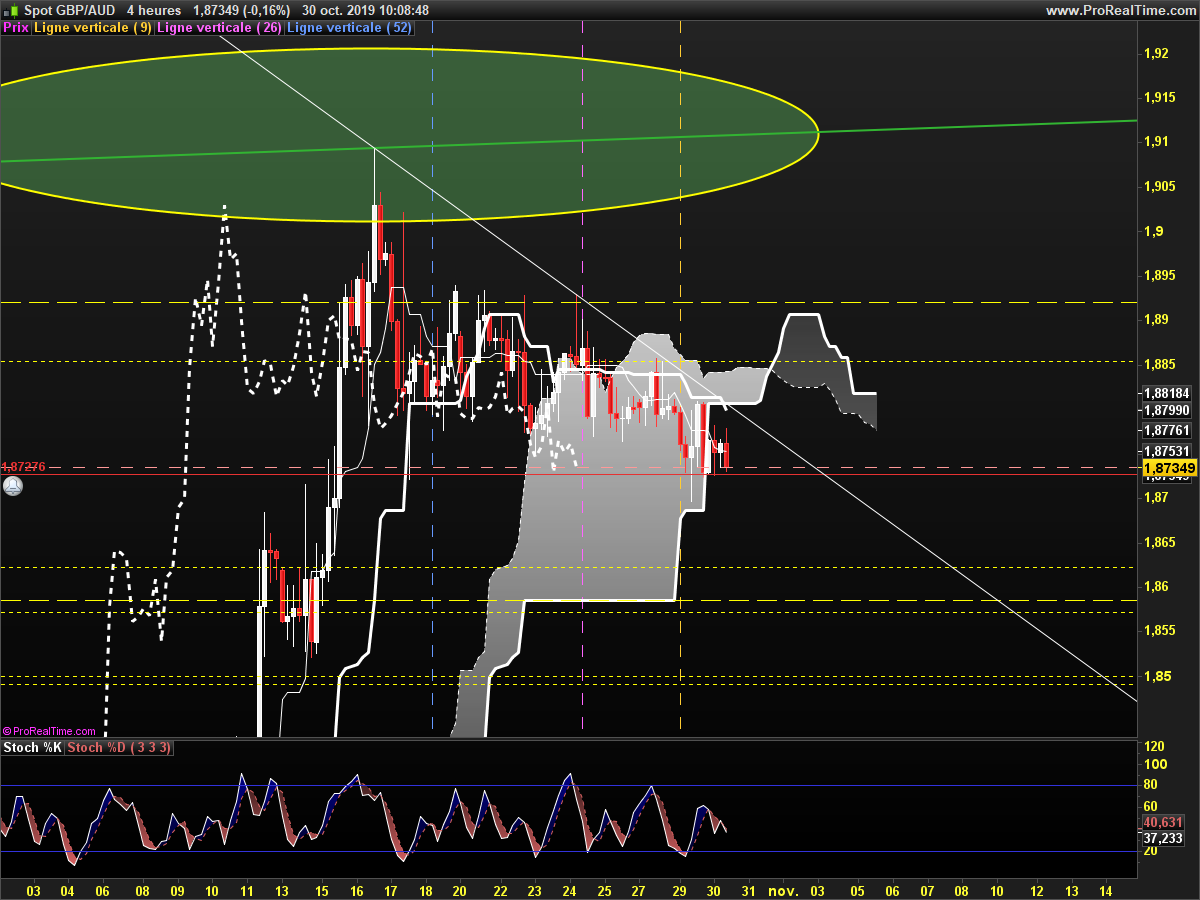Open the www.ProRealTime.com link
This screenshot has width=1200, height=900.
(x=1119, y=10)
